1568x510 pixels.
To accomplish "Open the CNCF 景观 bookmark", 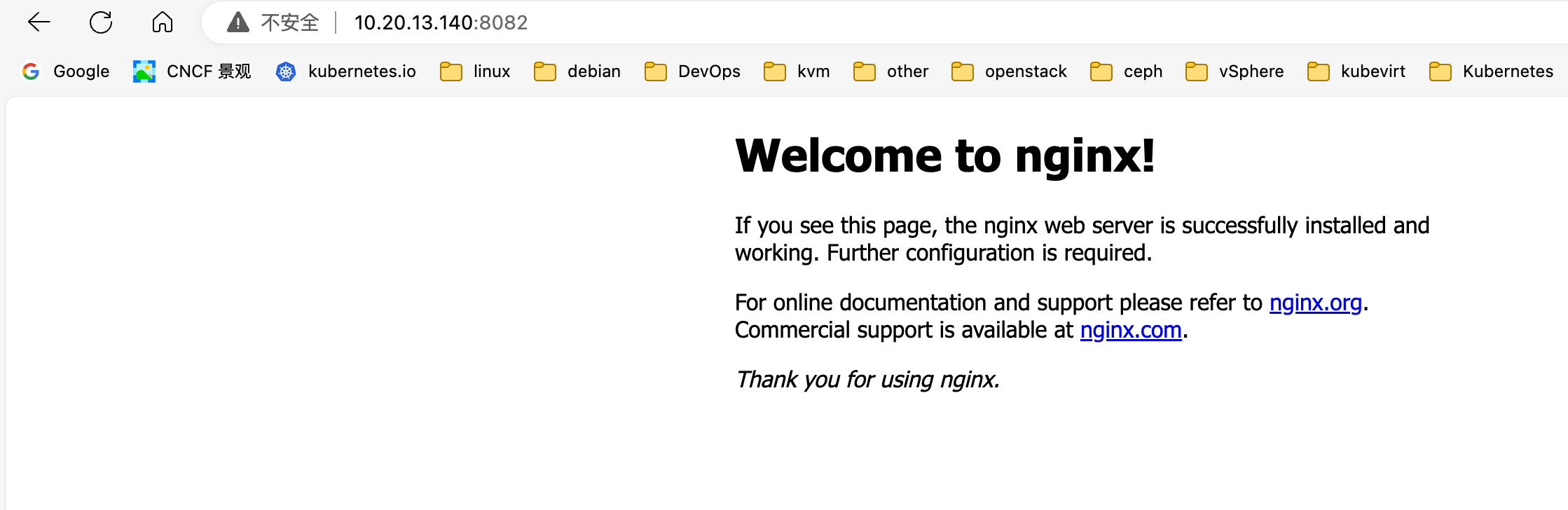I will point(192,71).
